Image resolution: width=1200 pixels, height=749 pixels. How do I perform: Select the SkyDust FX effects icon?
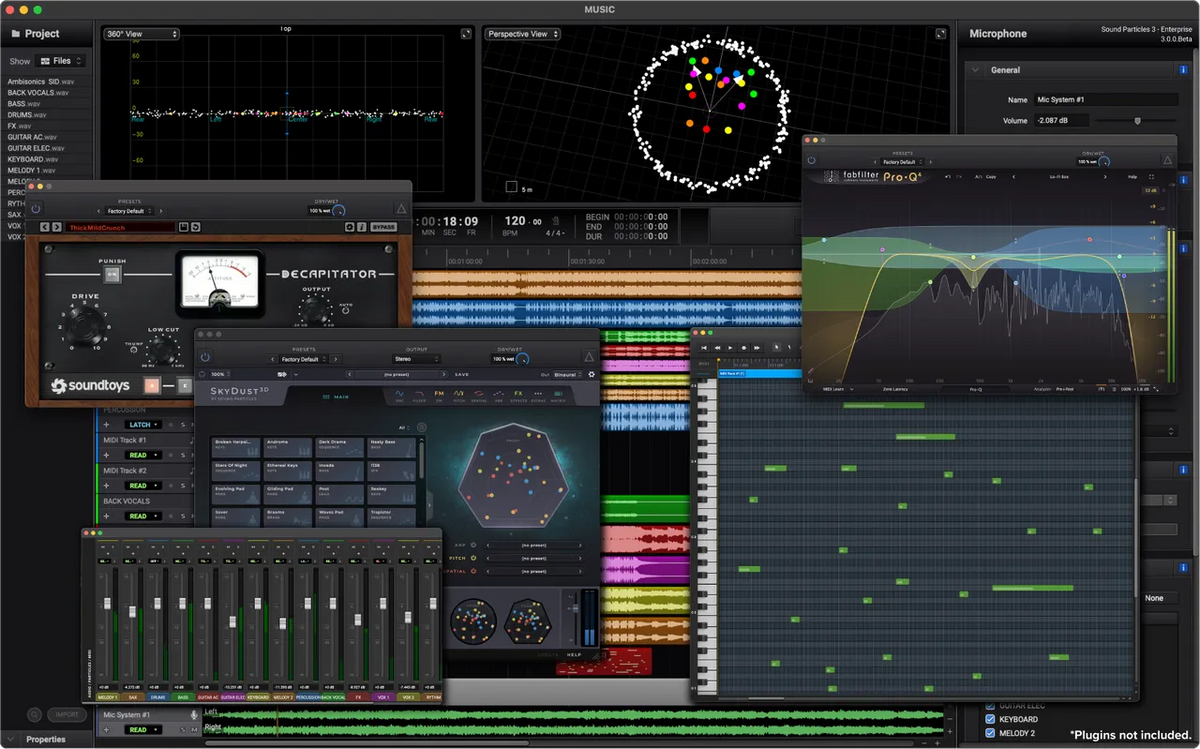519,394
